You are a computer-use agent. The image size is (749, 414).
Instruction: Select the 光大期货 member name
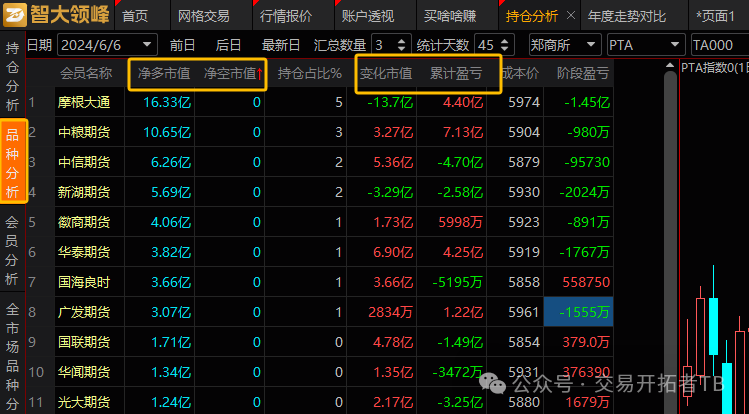(x=84, y=402)
